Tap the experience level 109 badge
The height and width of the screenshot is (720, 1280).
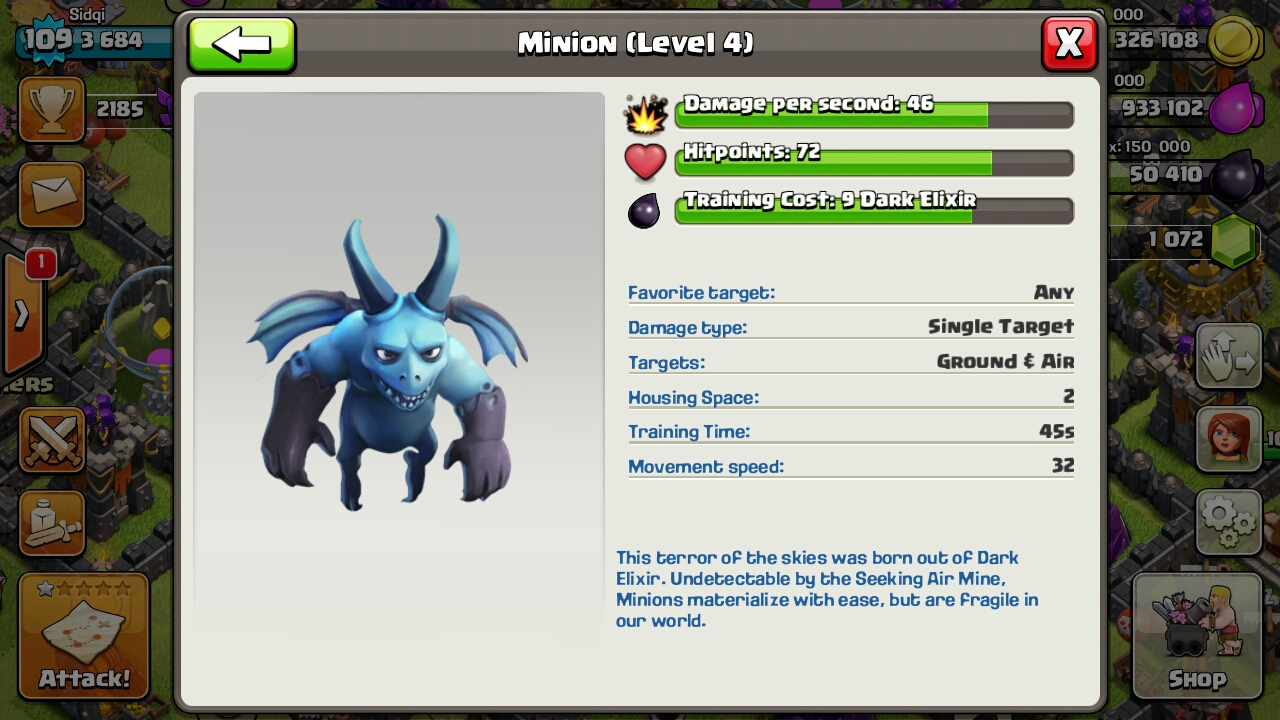click(44, 40)
